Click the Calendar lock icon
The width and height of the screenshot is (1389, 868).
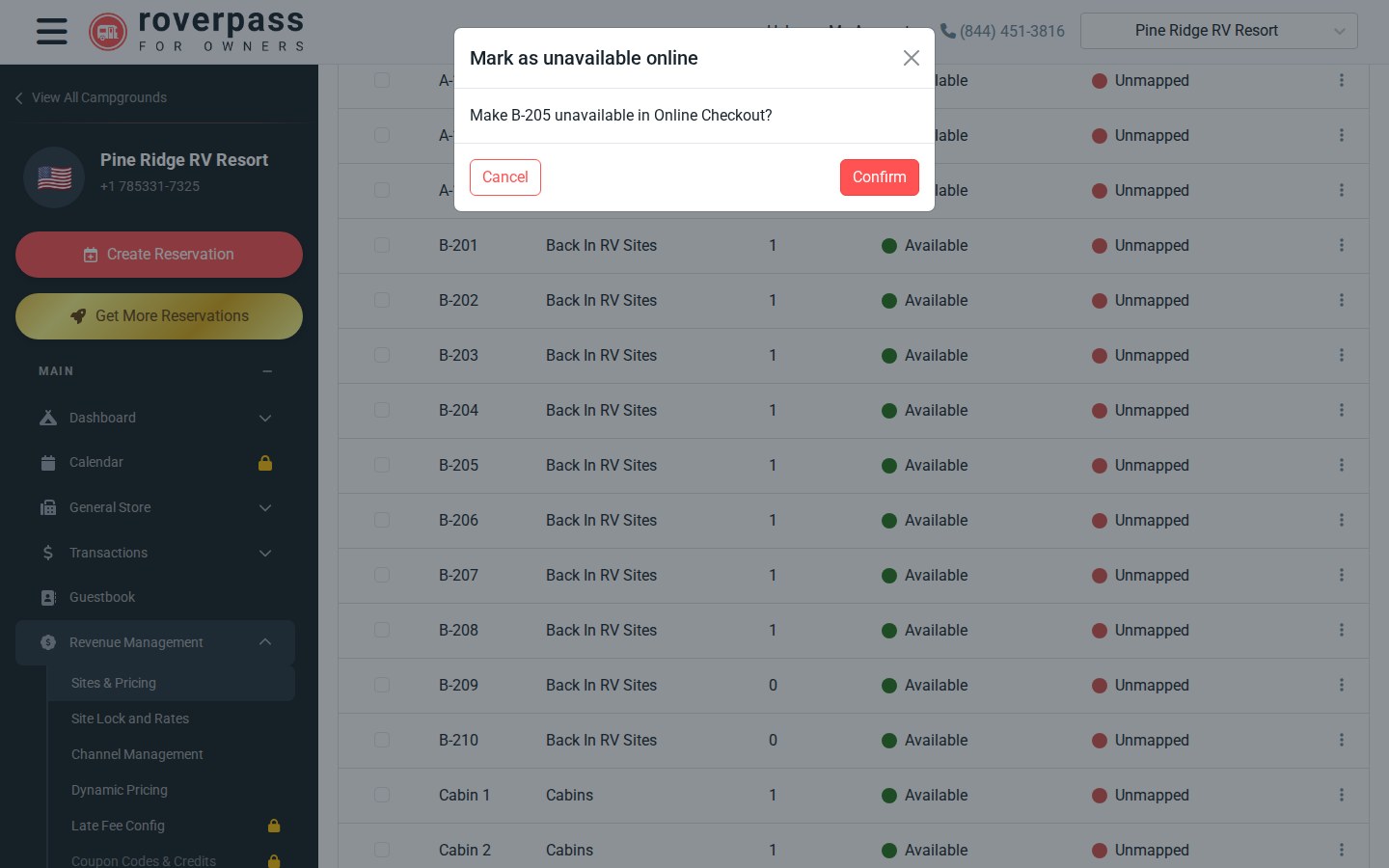pos(265,463)
